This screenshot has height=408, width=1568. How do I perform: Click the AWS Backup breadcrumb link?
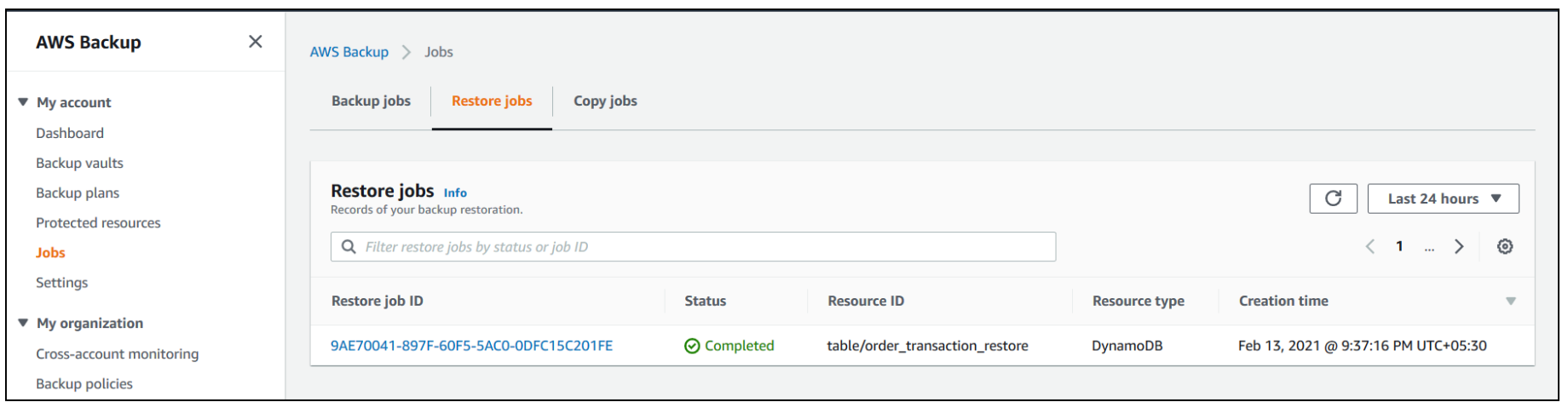349,52
